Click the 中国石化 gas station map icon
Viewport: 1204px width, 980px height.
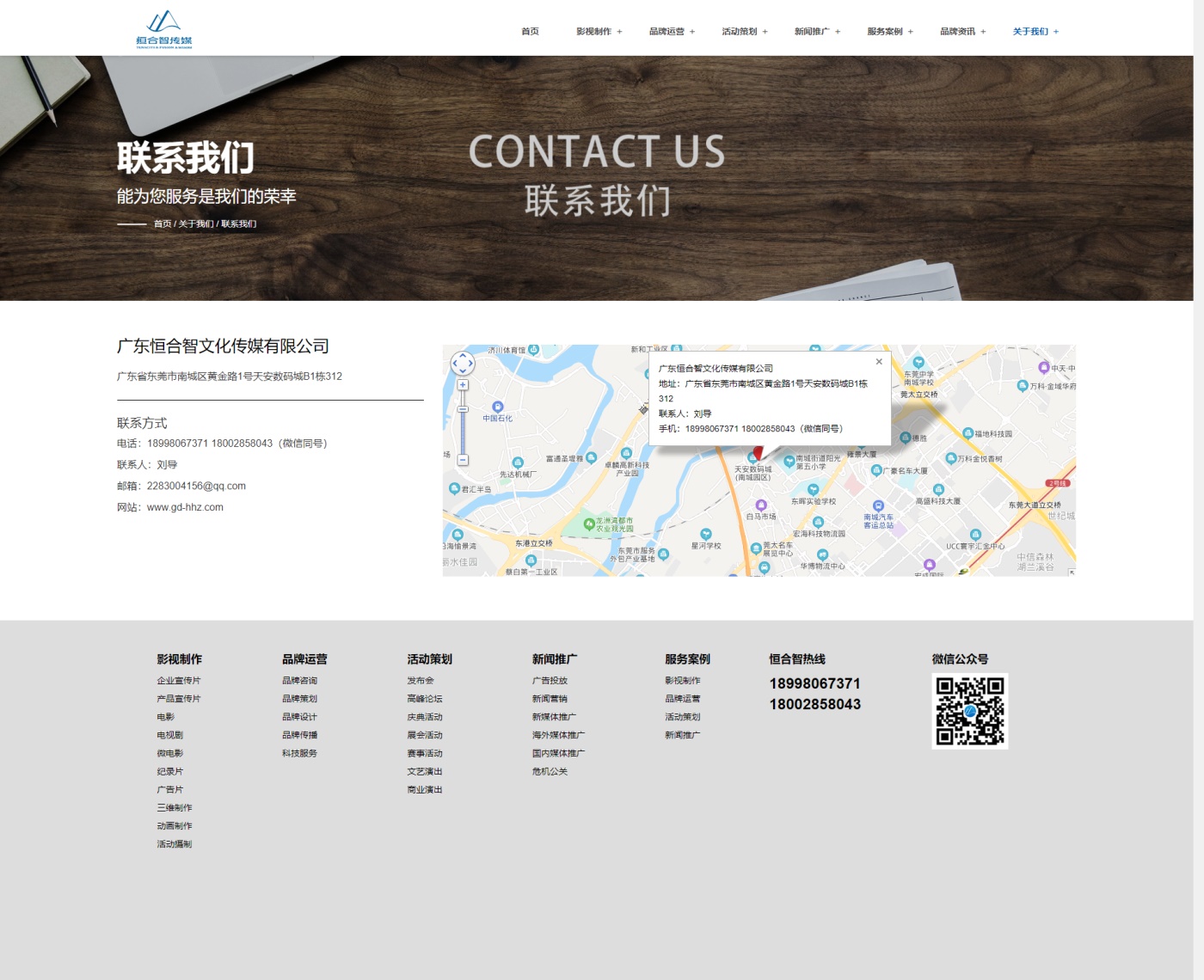pyautogui.click(x=497, y=407)
